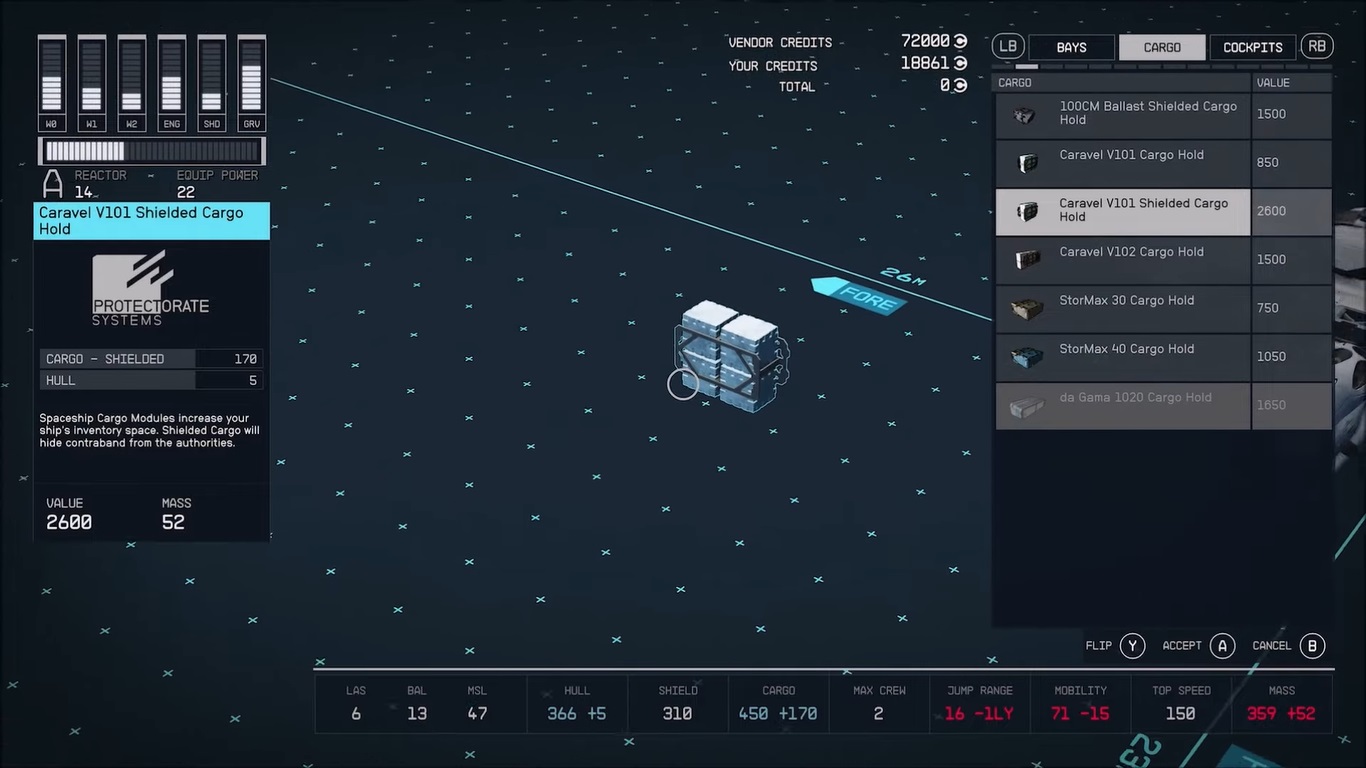Click the reactor power usage meter

click(x=152, y=151)
